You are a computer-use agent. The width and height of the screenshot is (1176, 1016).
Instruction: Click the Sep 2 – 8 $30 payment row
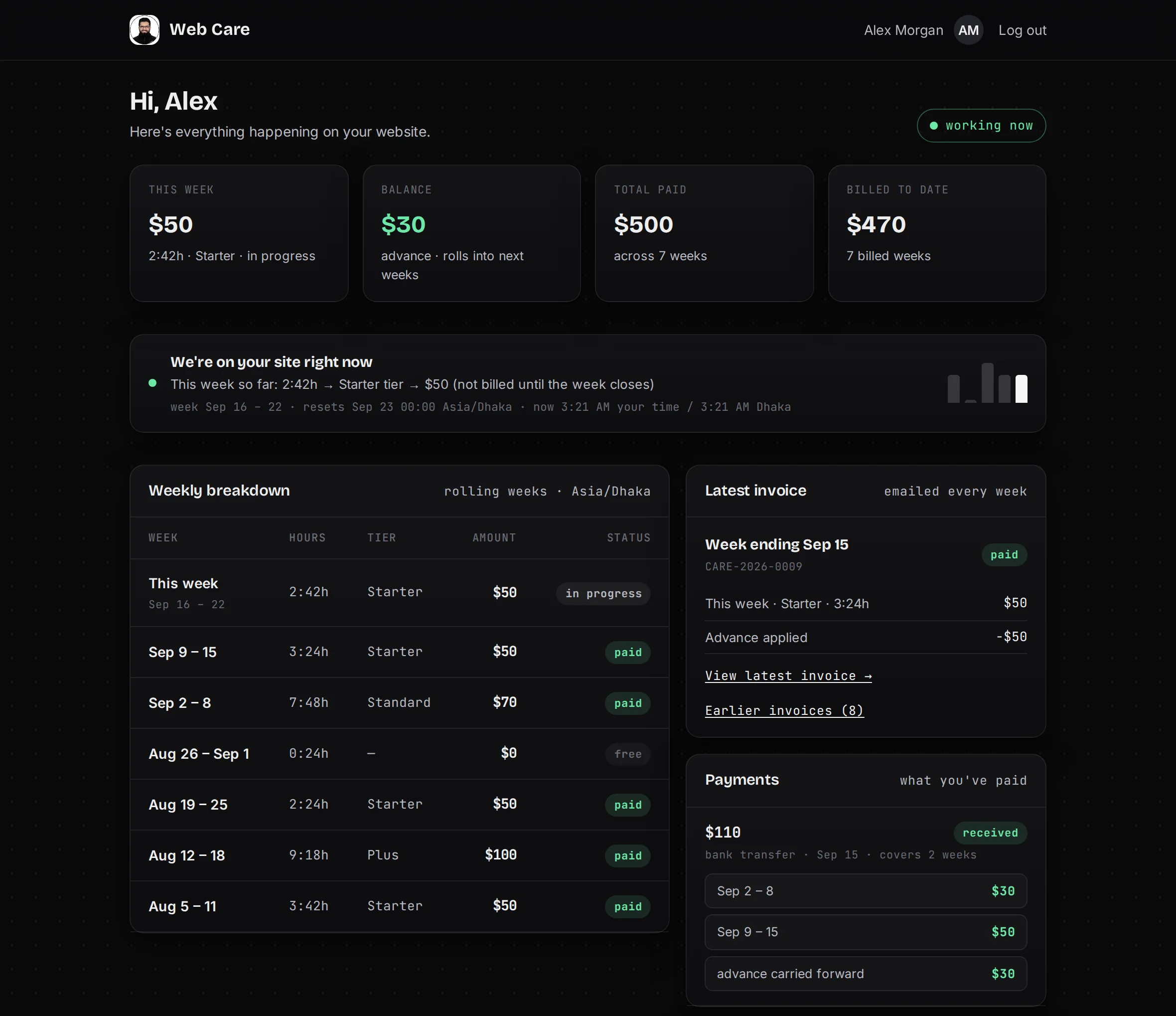[x=866, y=891]
